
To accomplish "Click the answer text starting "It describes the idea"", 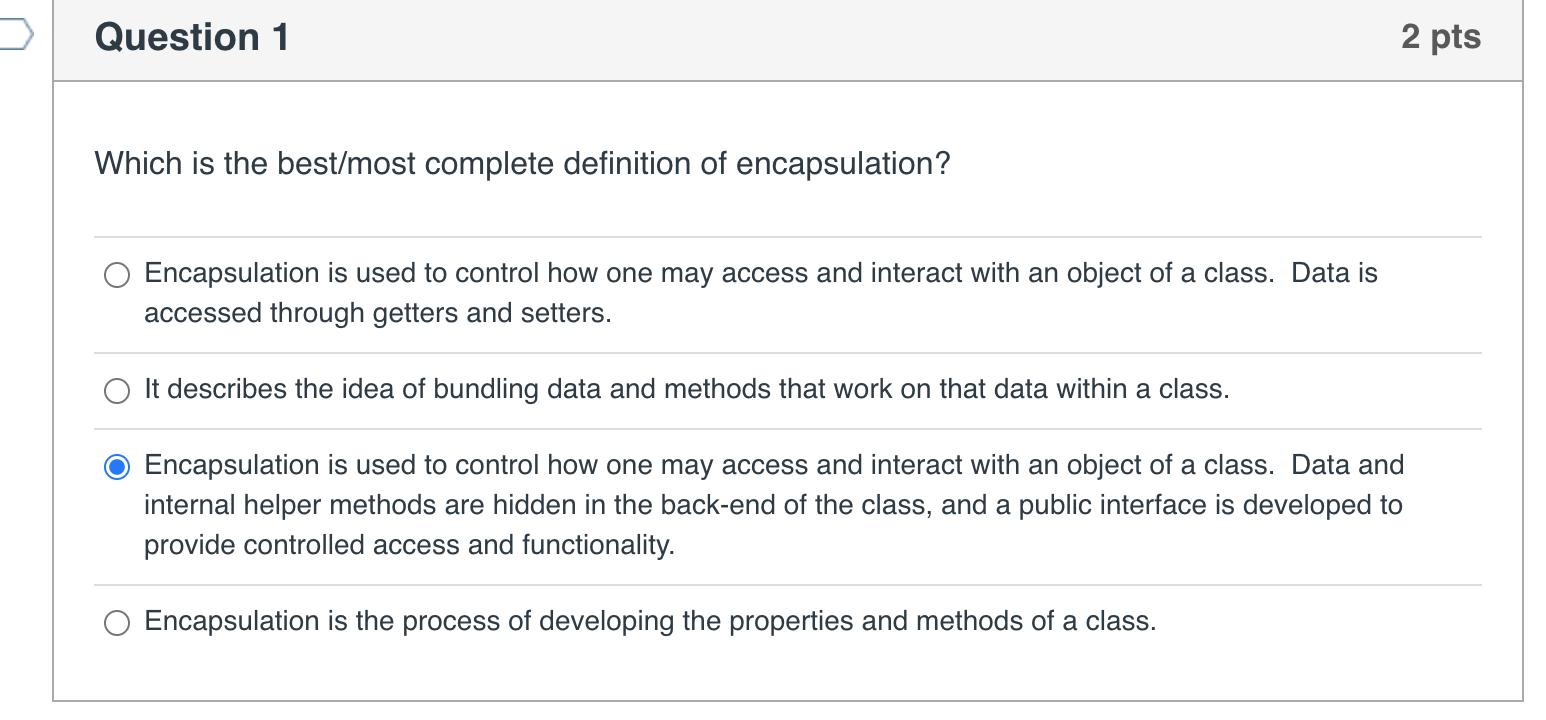I will coord(686,389).
